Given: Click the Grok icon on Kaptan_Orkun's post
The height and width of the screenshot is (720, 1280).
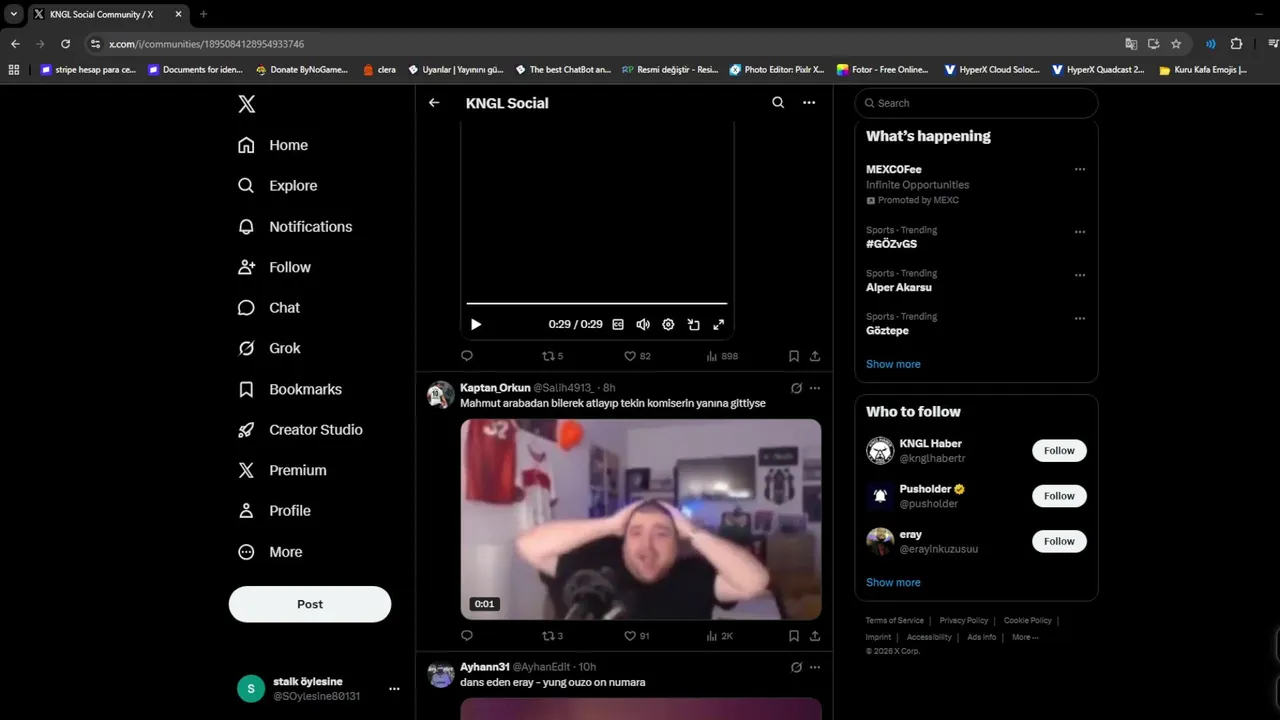Looking at the screenshot, I should (796, 388).
